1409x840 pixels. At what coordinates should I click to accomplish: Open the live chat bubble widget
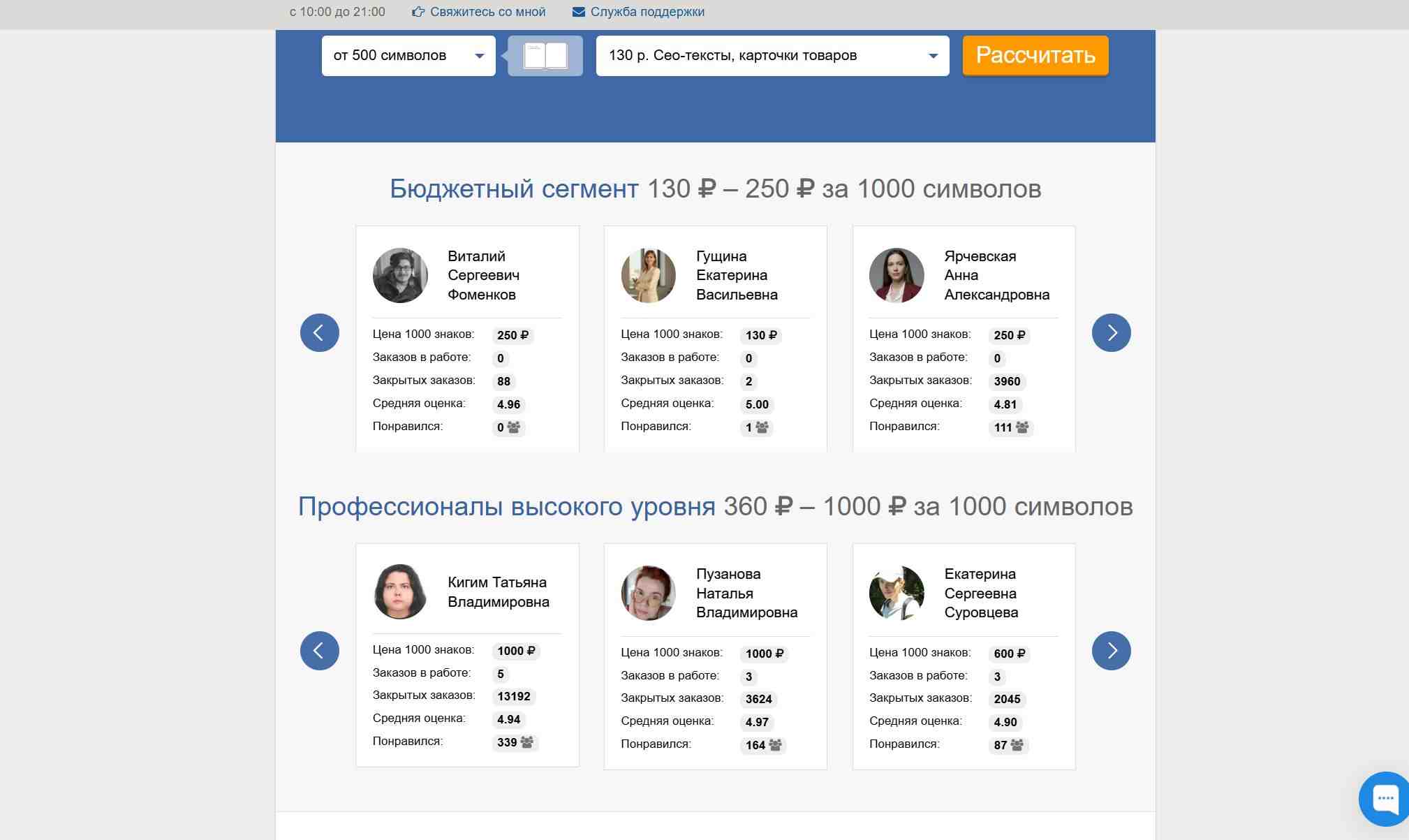click(x=1385, y=798)
